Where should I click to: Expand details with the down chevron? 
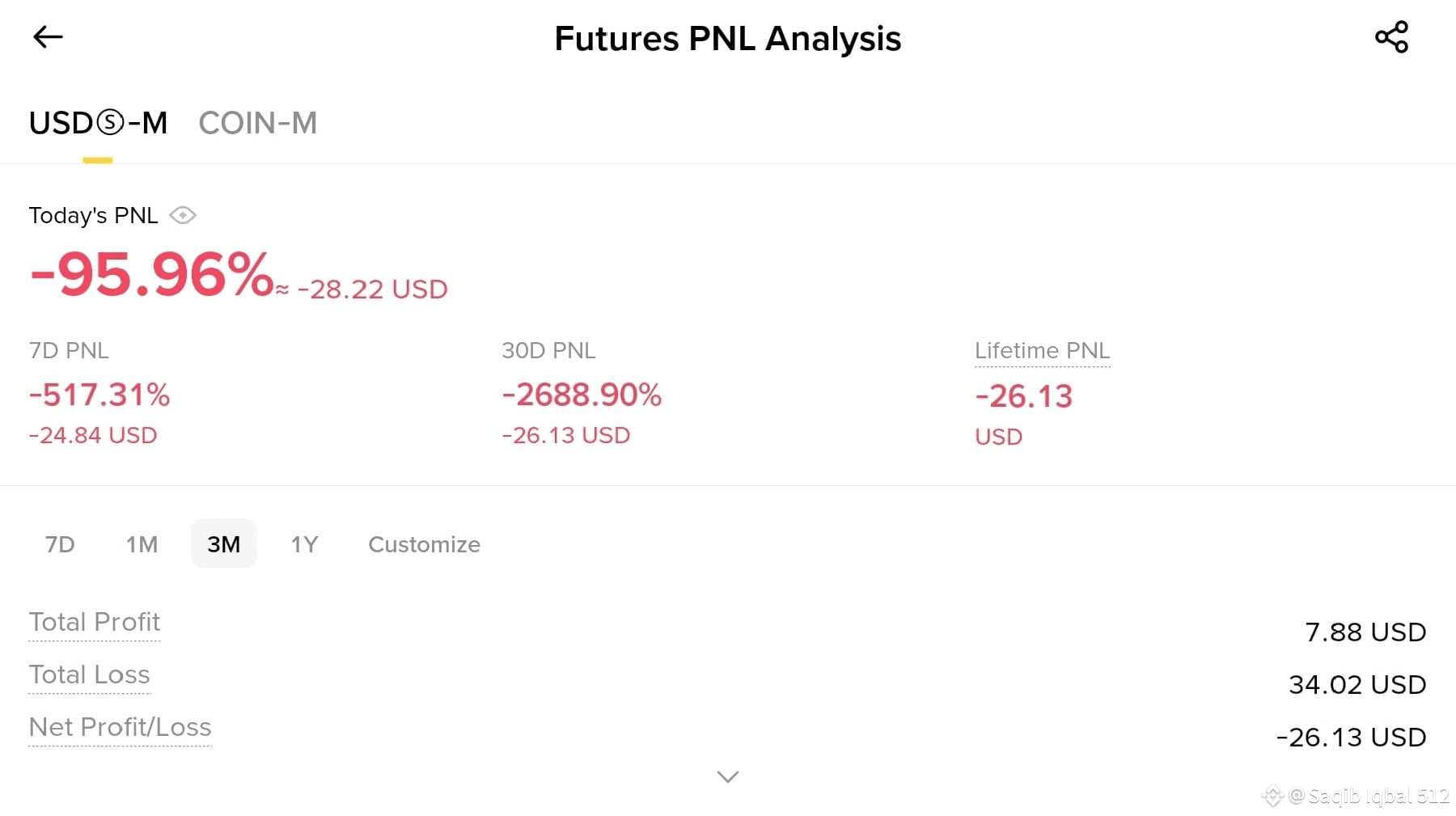click(728, 777)
